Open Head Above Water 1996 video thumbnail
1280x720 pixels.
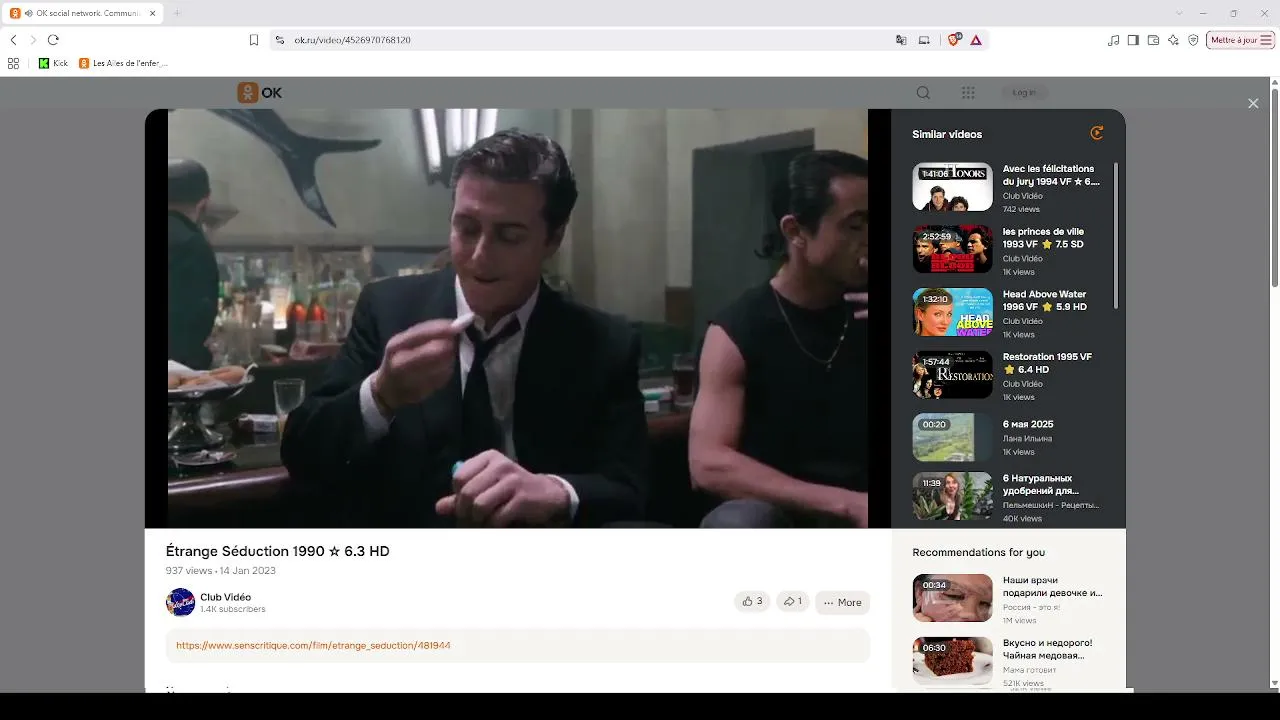pos(952,312)
